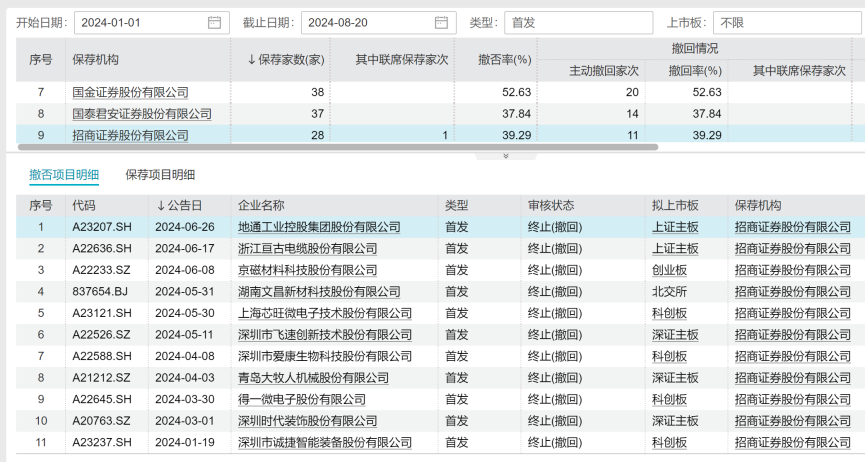Select code cell A23207.SH
The height and width of the screenshot is (462, 865).
[x=102, y=227]
